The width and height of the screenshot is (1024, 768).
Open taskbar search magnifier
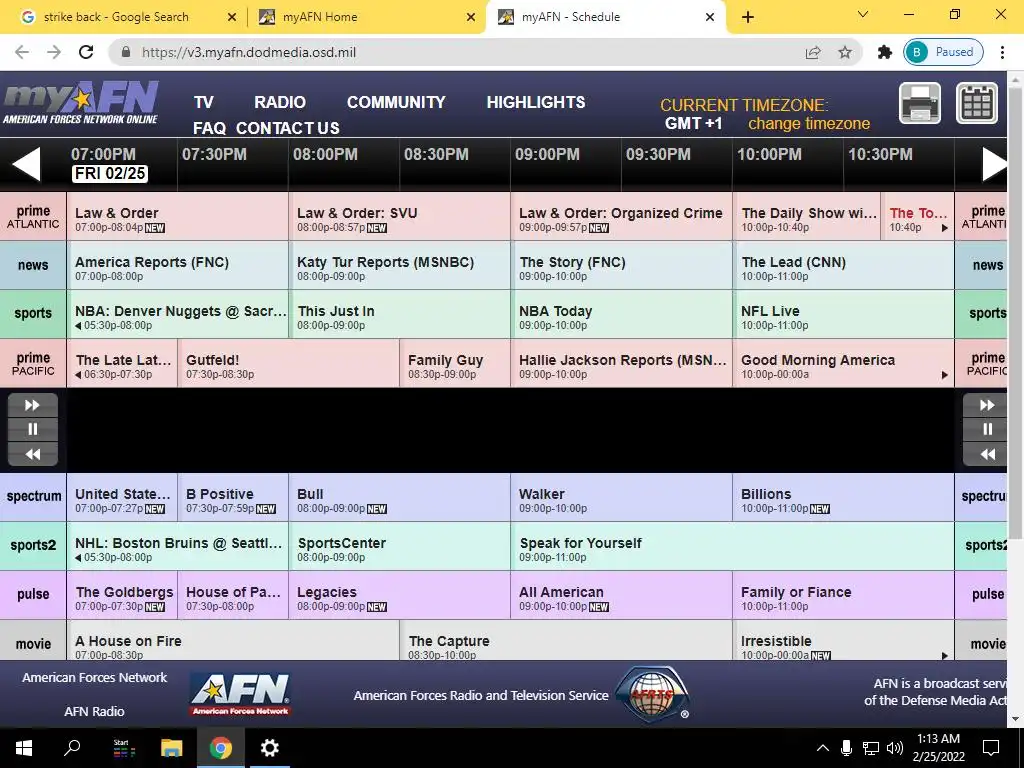[72, 748]
